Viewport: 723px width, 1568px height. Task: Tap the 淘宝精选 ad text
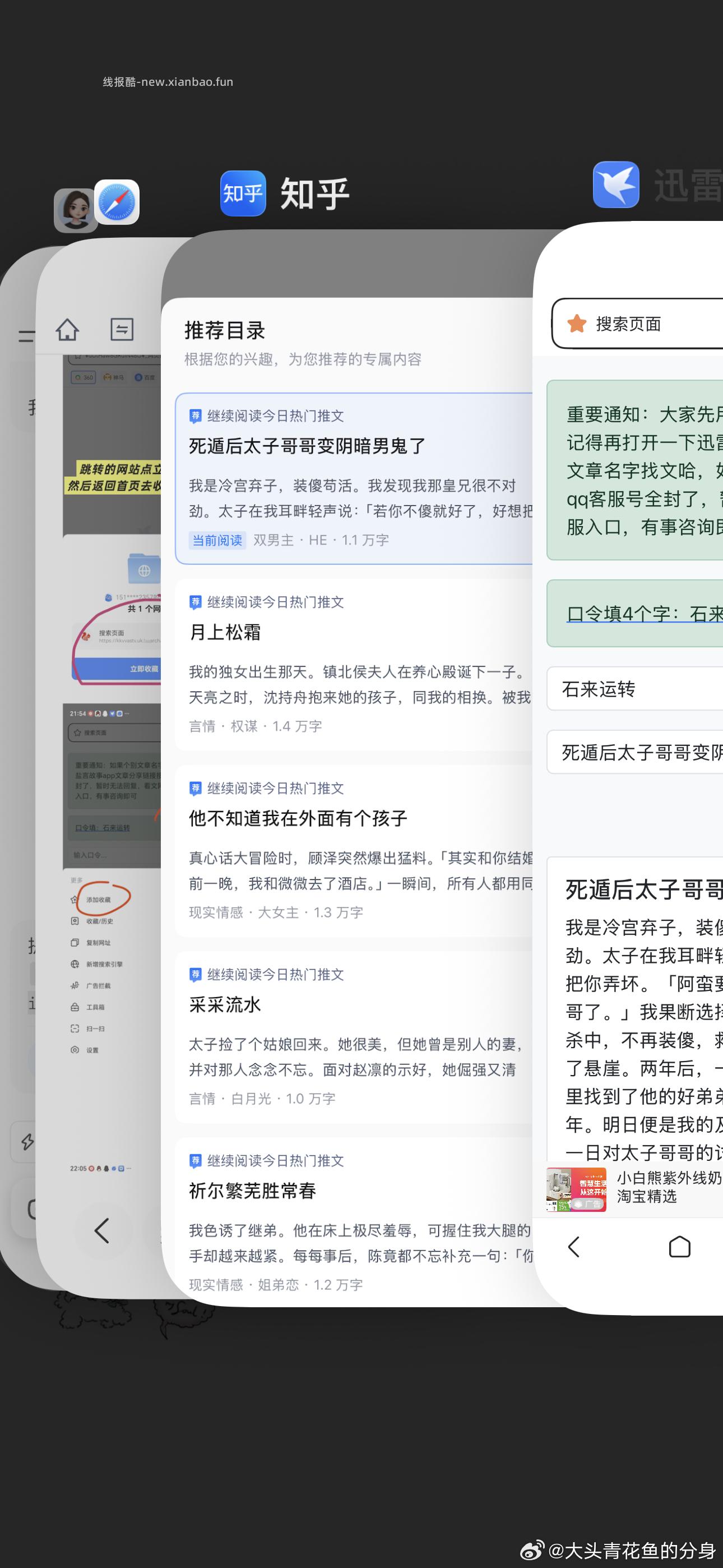tap(646, 1197)
